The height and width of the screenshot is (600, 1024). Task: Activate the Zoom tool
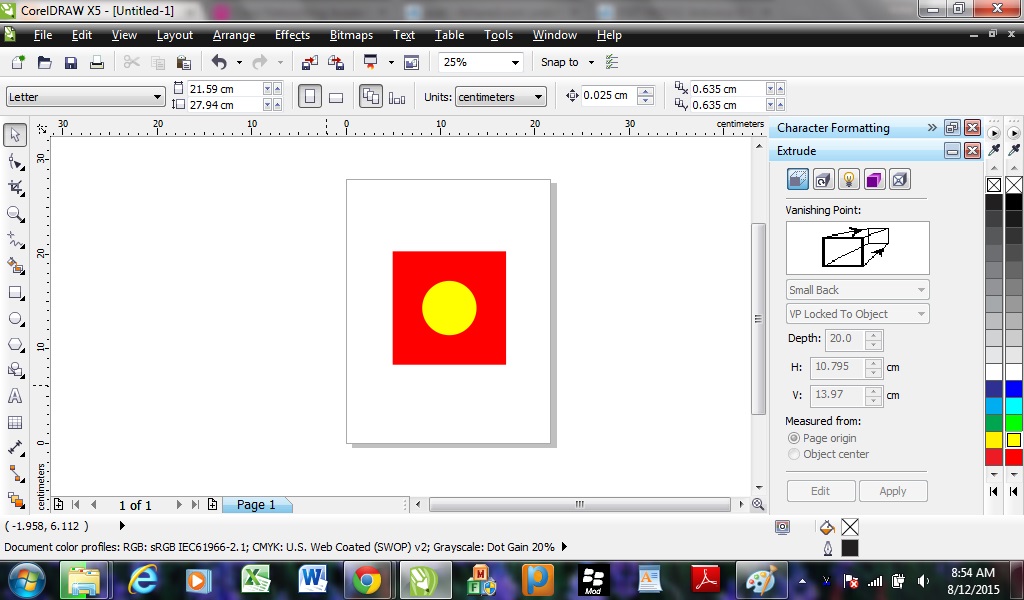coord(14,214)
